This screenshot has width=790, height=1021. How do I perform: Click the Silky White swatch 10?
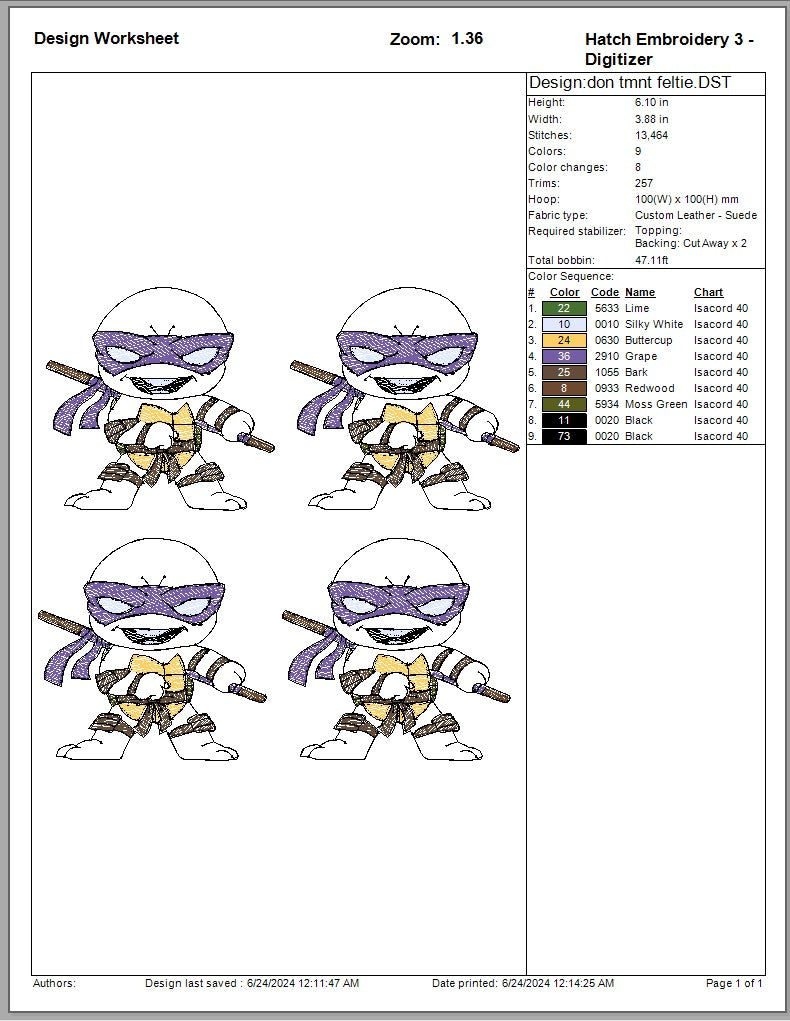(564, 324)
